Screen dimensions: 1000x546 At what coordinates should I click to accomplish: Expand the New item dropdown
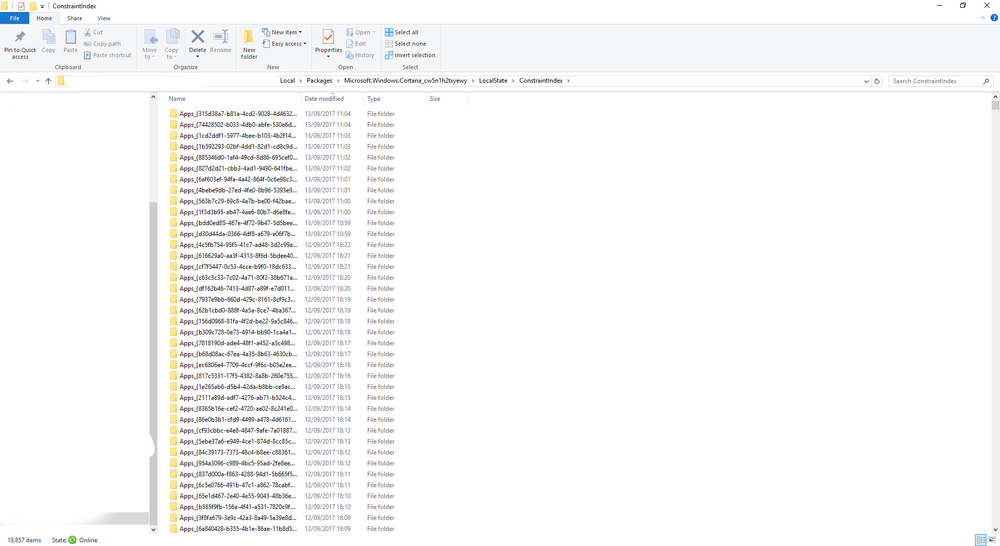282,33
